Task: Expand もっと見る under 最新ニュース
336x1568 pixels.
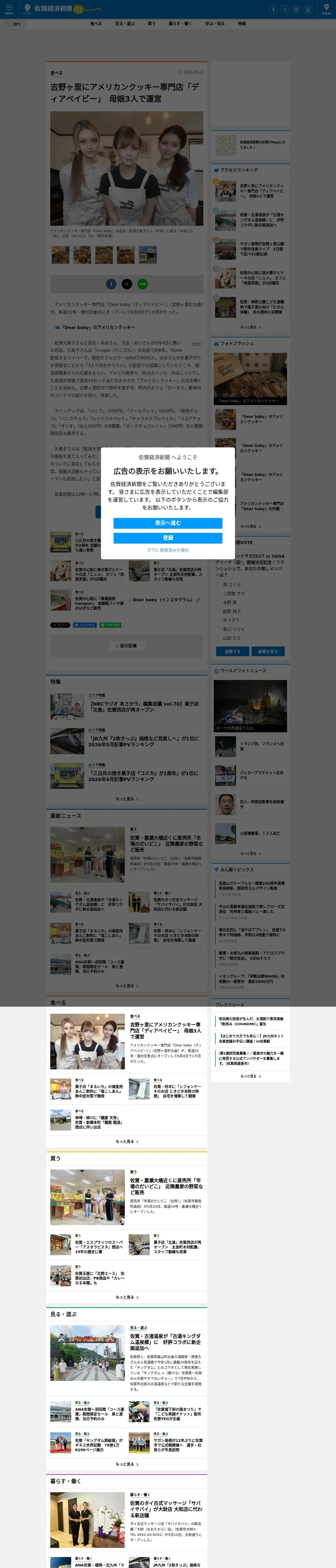Action: point(127,986)
